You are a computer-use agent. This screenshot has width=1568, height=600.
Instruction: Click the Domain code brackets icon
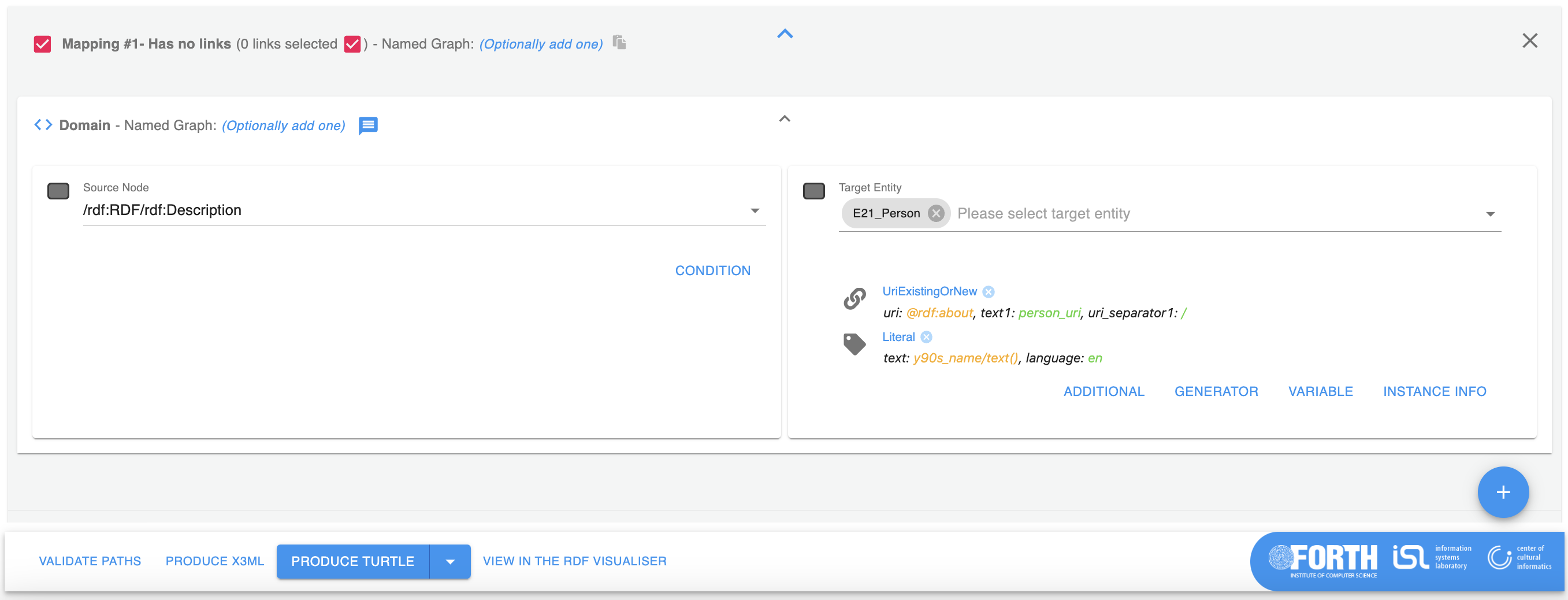(x=43, y=125)
